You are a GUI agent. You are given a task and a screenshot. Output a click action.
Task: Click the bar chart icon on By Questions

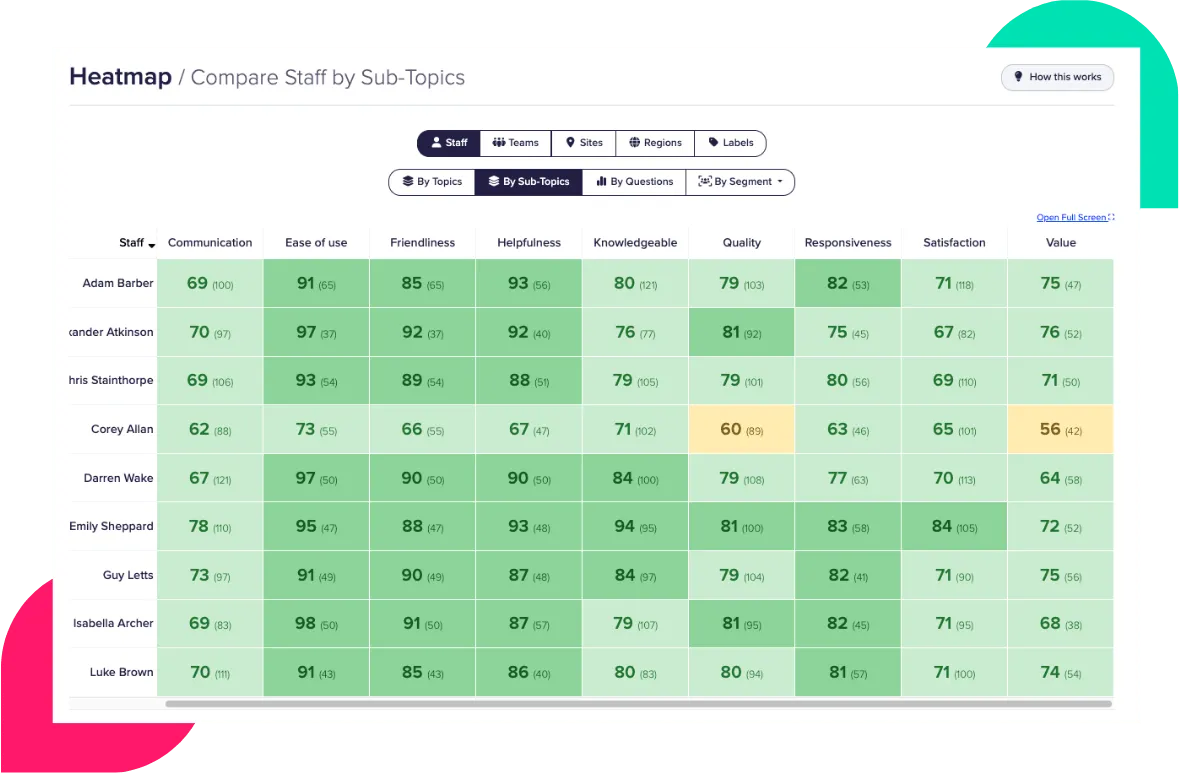[x=602, y=182]
